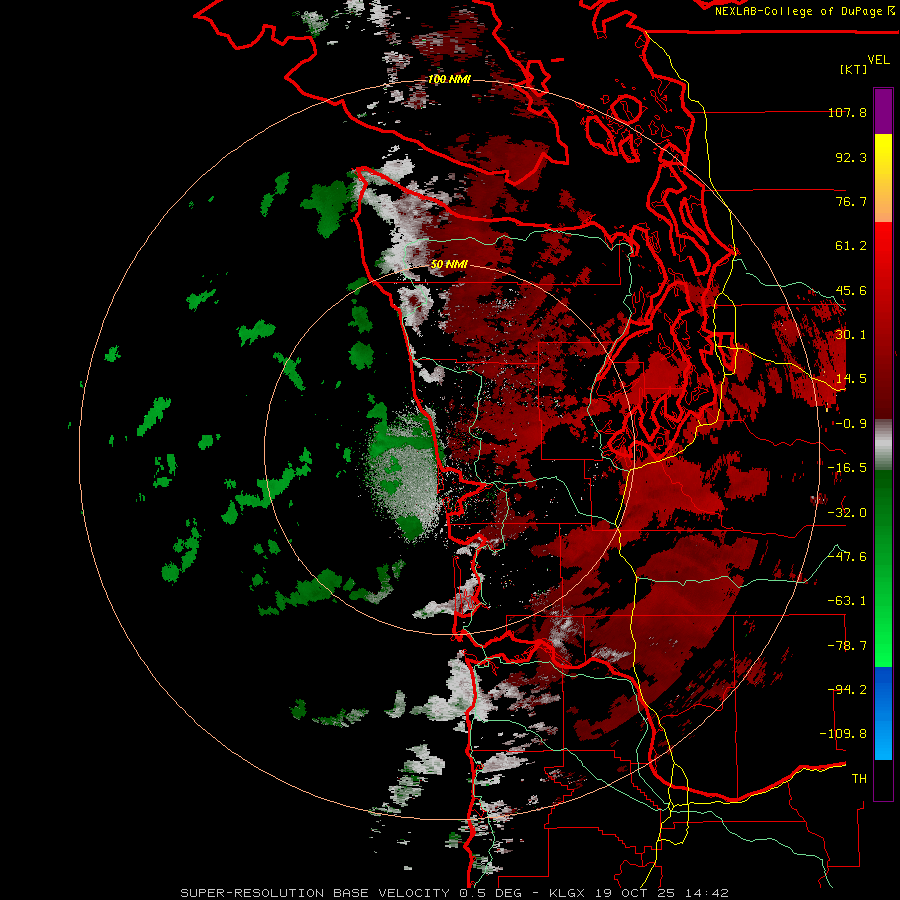
Task: Click the 100 NMI range ring label
Action: point(449,79)
